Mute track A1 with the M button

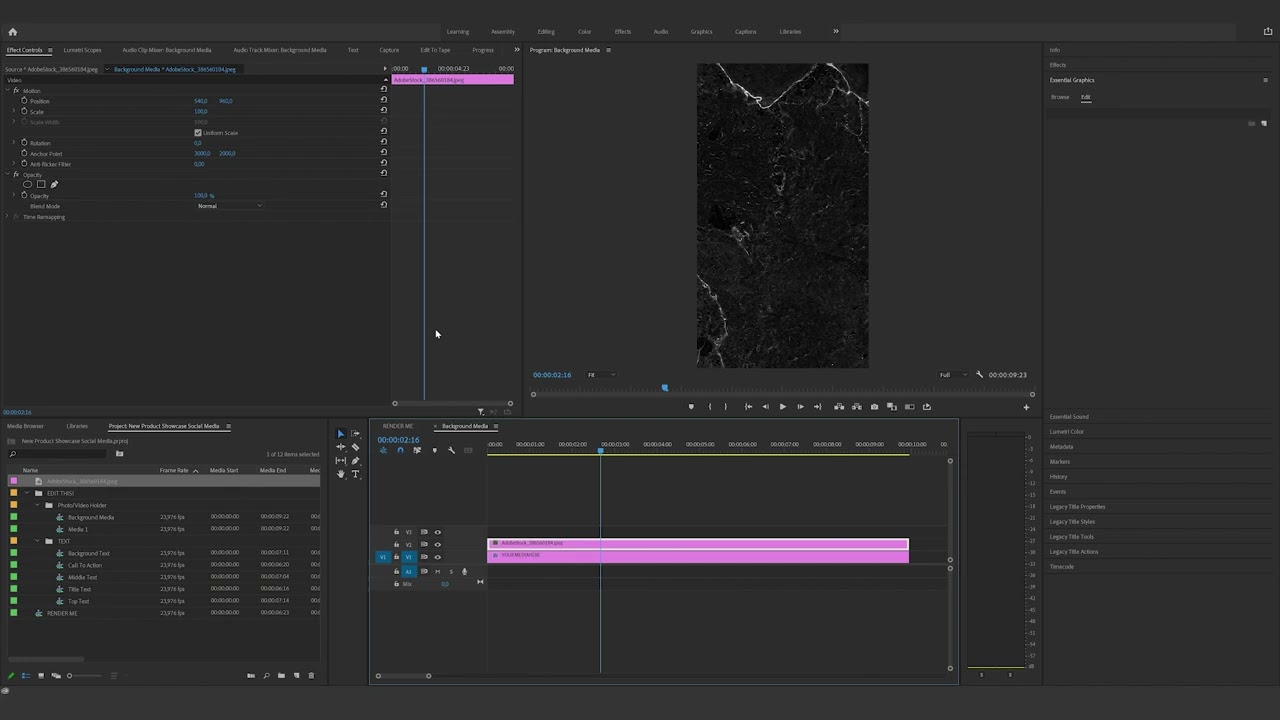437,572
